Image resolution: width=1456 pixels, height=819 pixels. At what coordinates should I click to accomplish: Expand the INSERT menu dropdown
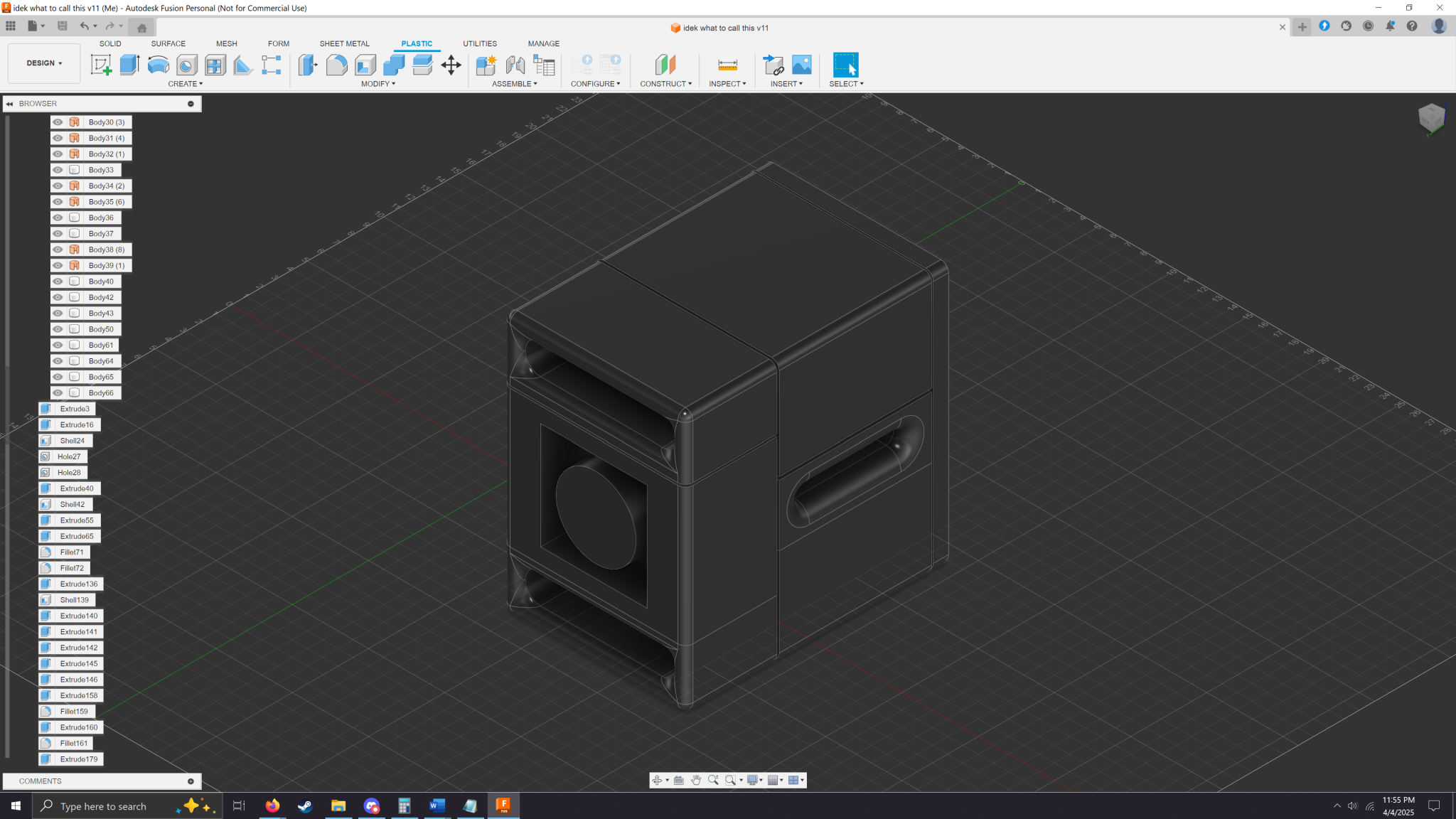click(x=787, y=84)
